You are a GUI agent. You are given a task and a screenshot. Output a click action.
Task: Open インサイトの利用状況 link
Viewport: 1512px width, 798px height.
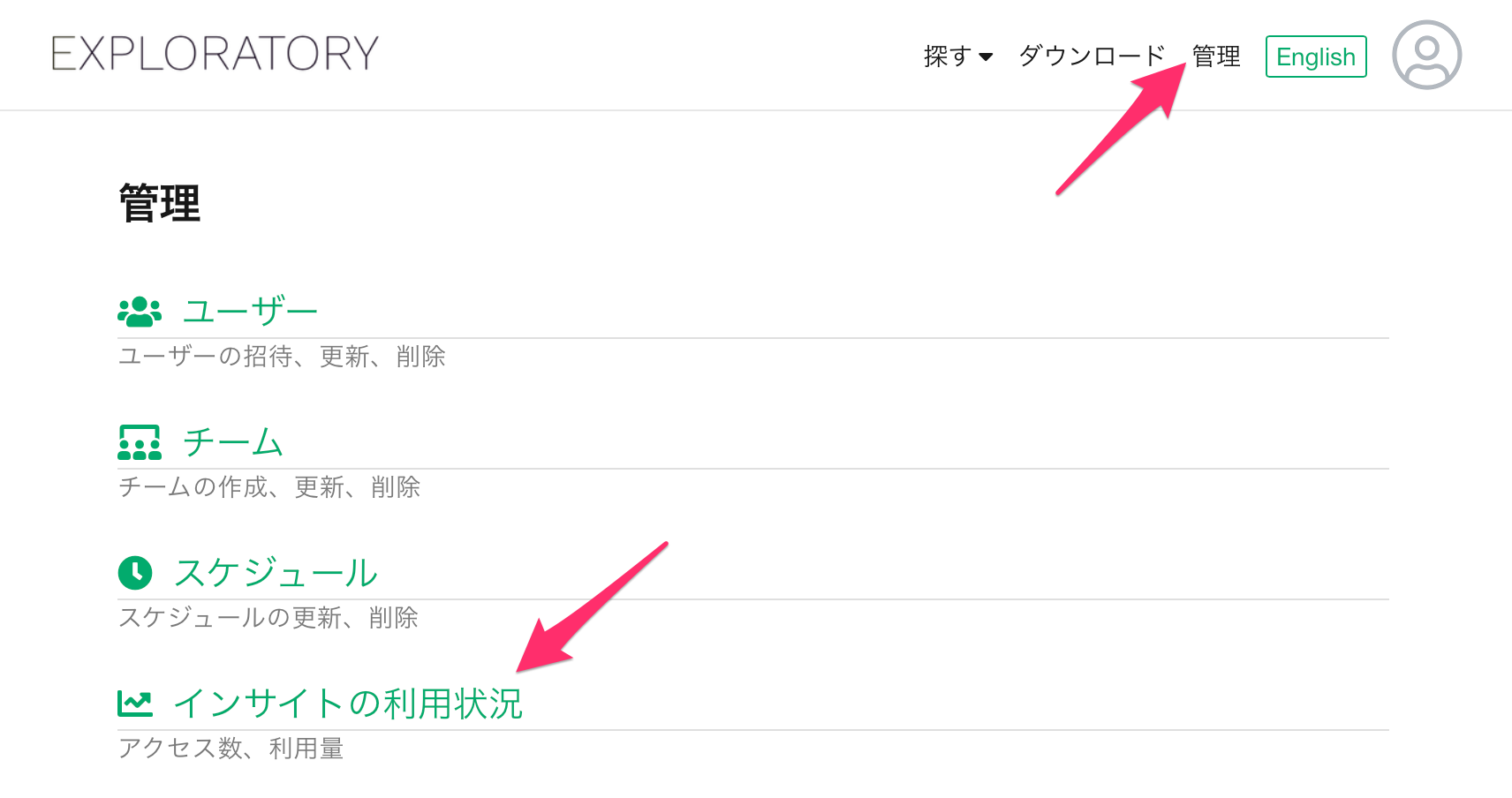[x=348, y=704]
